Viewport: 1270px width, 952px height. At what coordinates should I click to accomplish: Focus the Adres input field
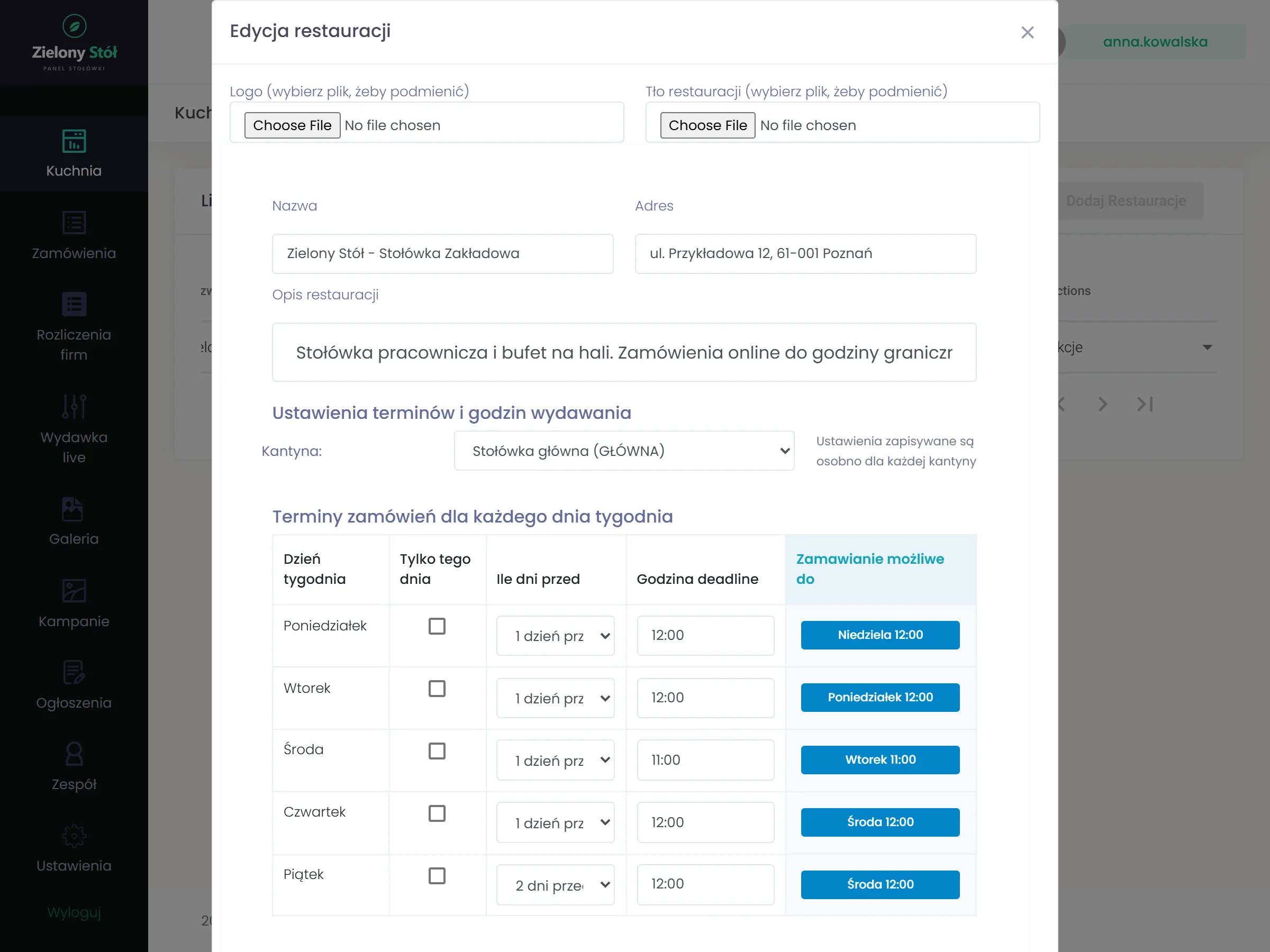point(805,254)
